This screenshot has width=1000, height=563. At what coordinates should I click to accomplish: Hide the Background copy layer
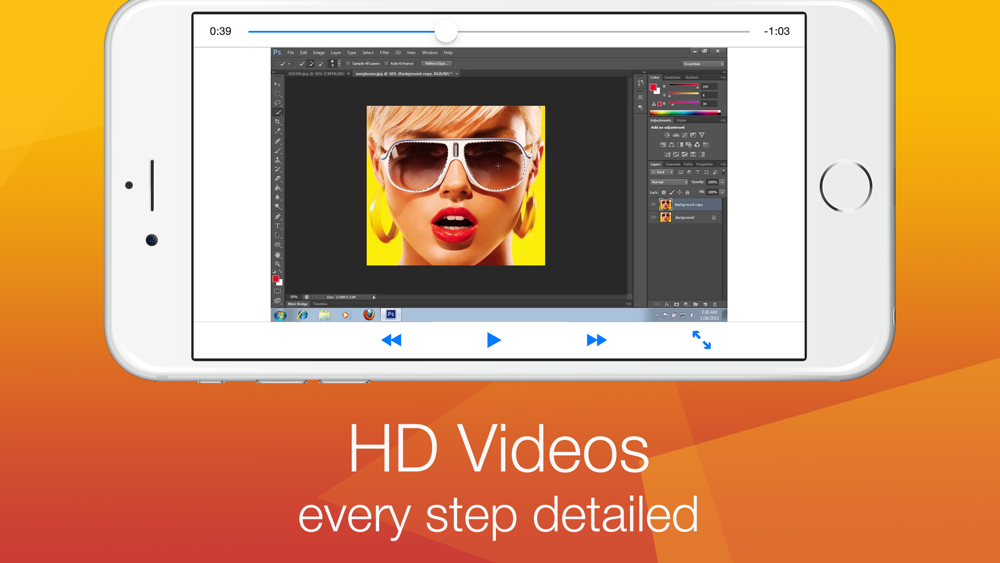[x=653, y=205]
